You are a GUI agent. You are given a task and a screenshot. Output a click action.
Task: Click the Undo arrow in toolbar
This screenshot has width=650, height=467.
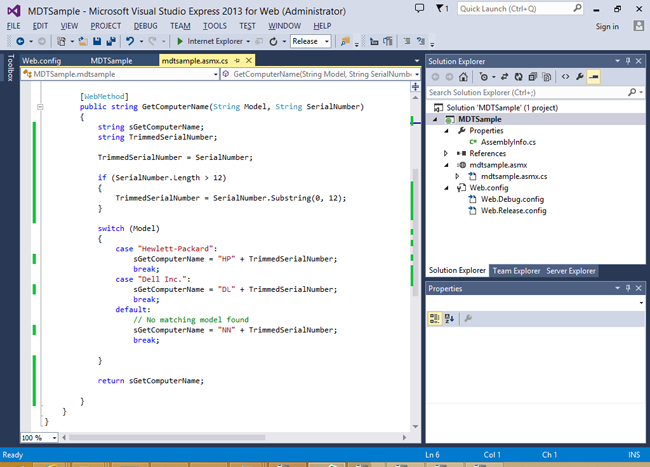[130, 42]
